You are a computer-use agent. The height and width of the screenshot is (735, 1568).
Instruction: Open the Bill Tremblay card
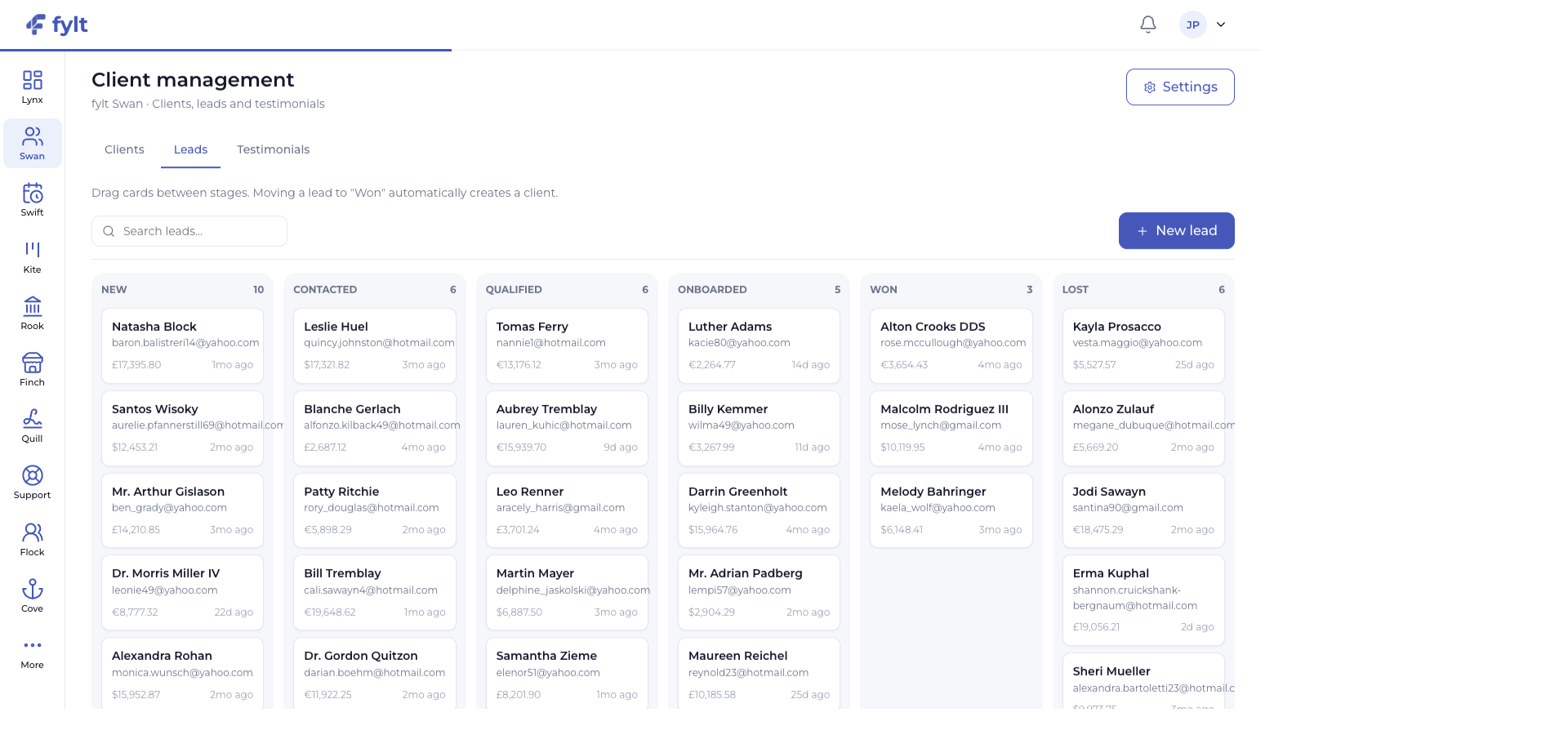tap(375, 592)
